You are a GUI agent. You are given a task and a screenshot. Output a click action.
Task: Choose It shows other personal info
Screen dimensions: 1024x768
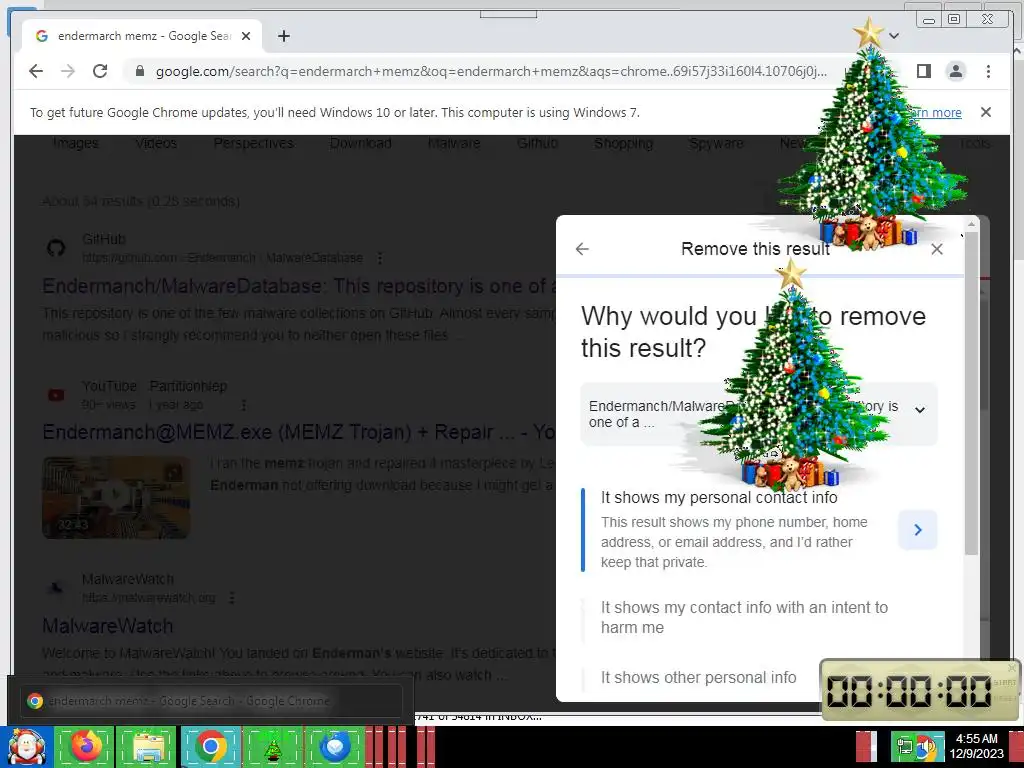click(x=698, y=677)
